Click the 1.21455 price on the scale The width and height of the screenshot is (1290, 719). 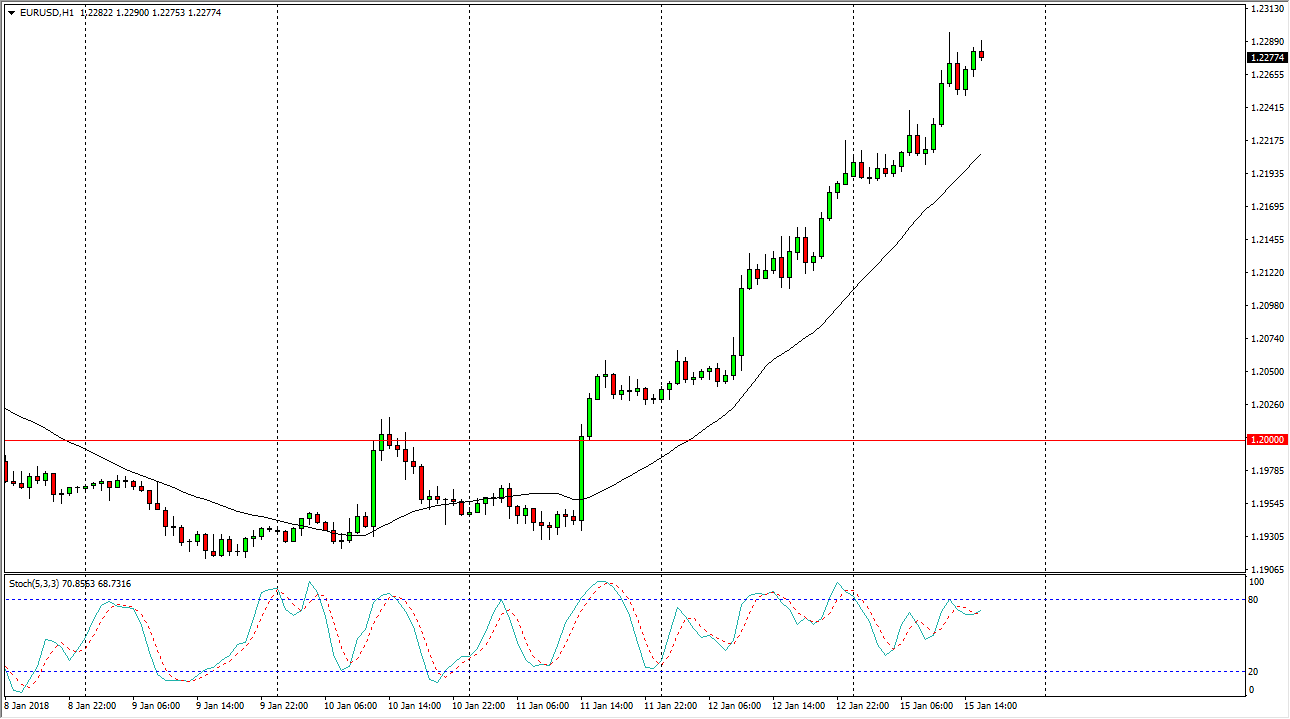click(x=1267, y=240)
